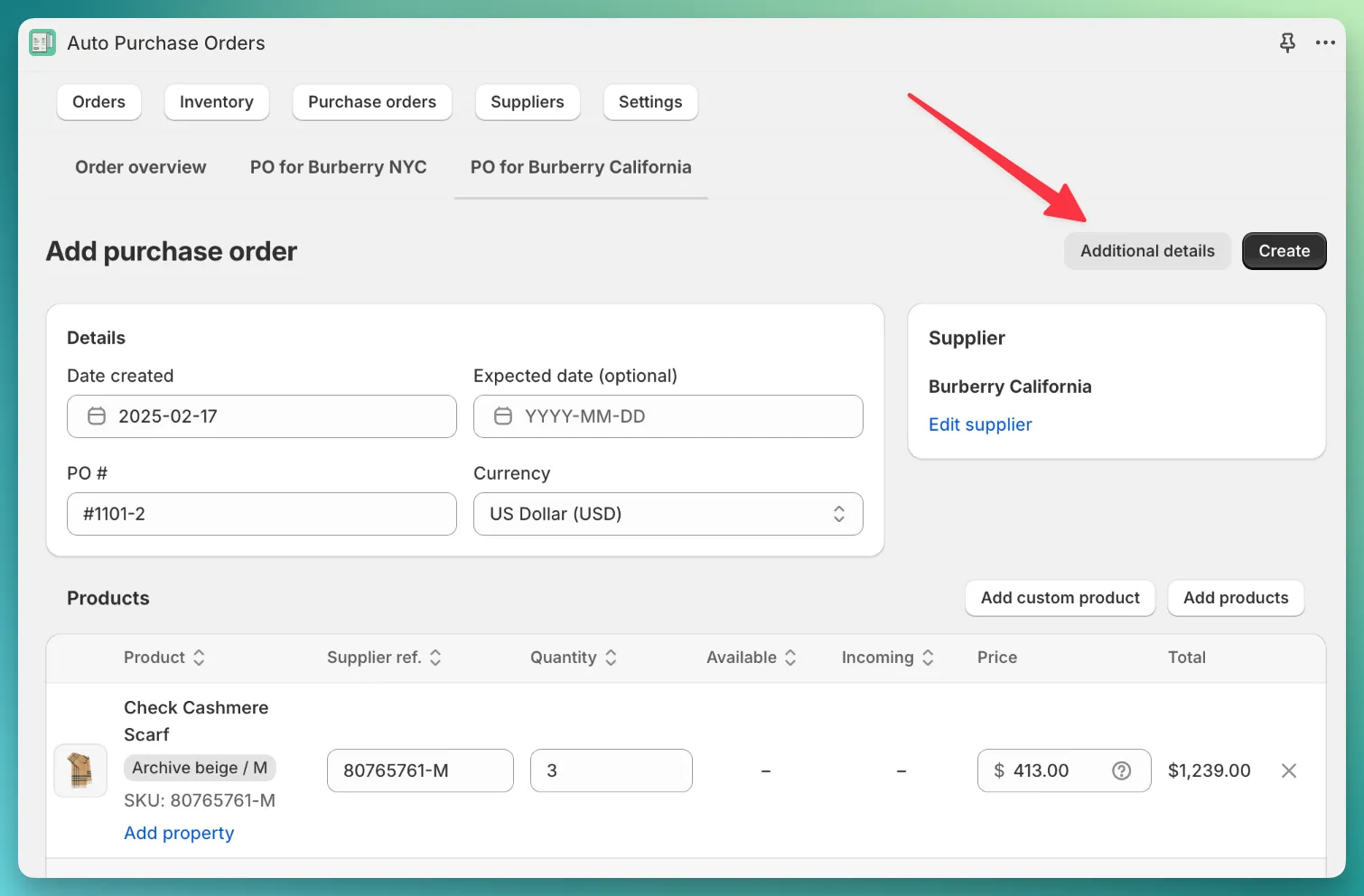Pin the app with the pin icon
The width and height of the screenshot is (1364, 896).
(1287, 42)
